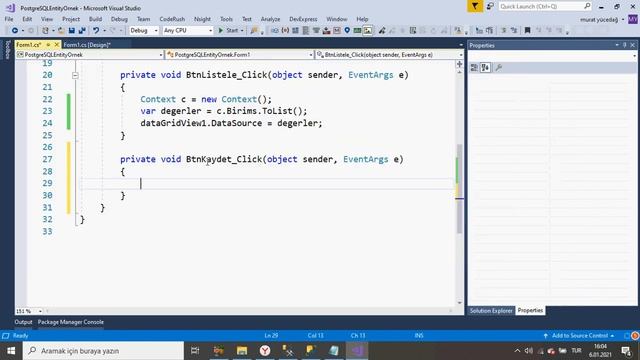Image resolution: width=640 pixels, height=360 pixels.
Task: Click the Windows search box Aramak için buraya yazın
Action: tap(103, 351)
